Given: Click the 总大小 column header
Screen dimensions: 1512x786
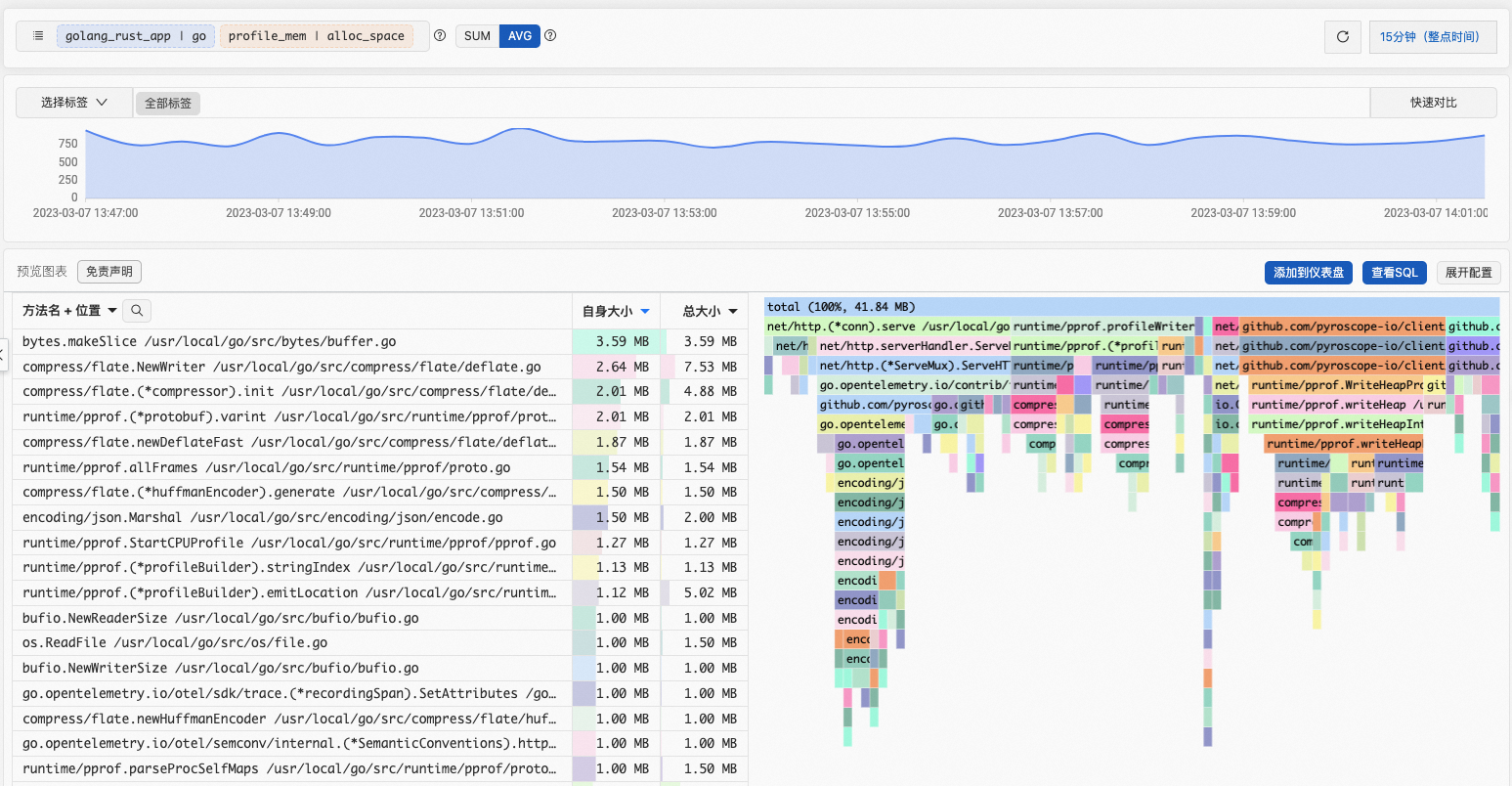Looking at the screenshot, I should 705,311.
